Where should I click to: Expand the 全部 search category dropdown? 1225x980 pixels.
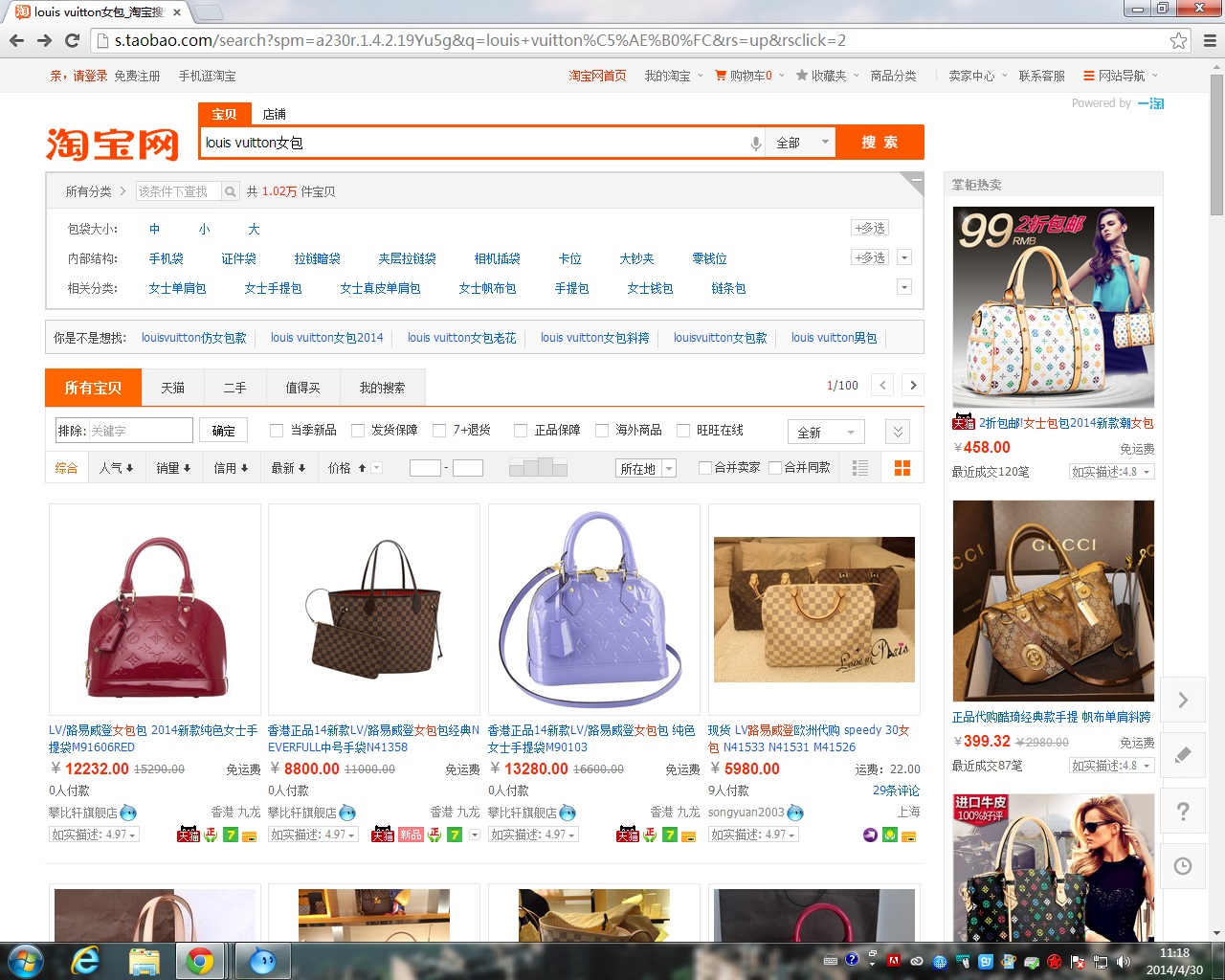801,143
